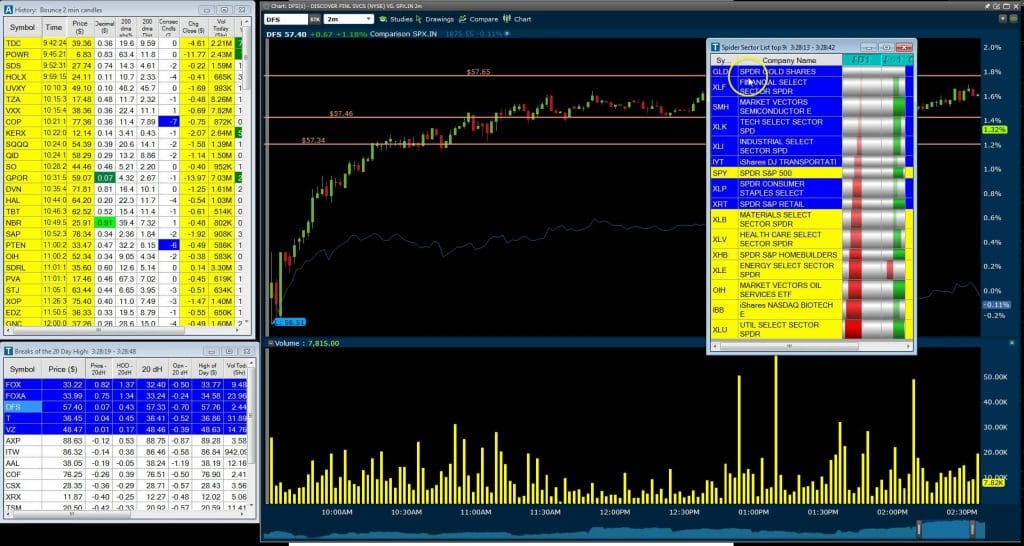Click the $57.65 horizontal price line label
The image size is (1024, 546).
(x=478, y=72)
